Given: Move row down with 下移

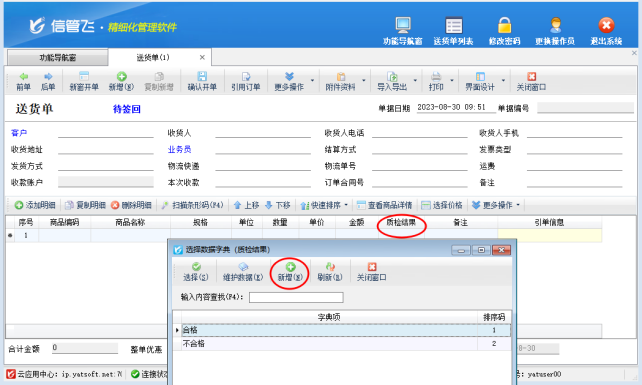Looking at the screenshot, I should coord(278,205).
